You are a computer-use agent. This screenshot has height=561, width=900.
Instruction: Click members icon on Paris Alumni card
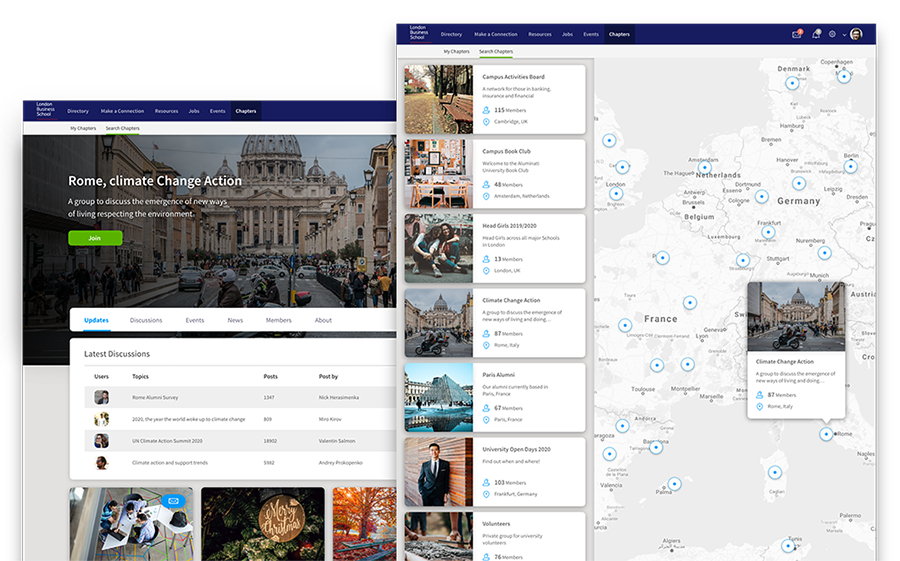(x=486, y=408)
